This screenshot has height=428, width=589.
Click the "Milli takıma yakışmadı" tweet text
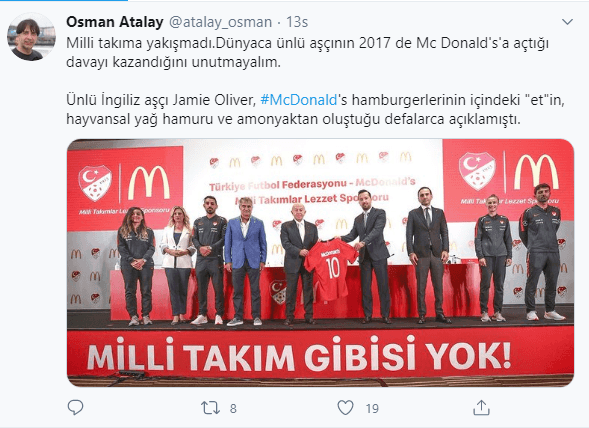(x=307, y=53)
